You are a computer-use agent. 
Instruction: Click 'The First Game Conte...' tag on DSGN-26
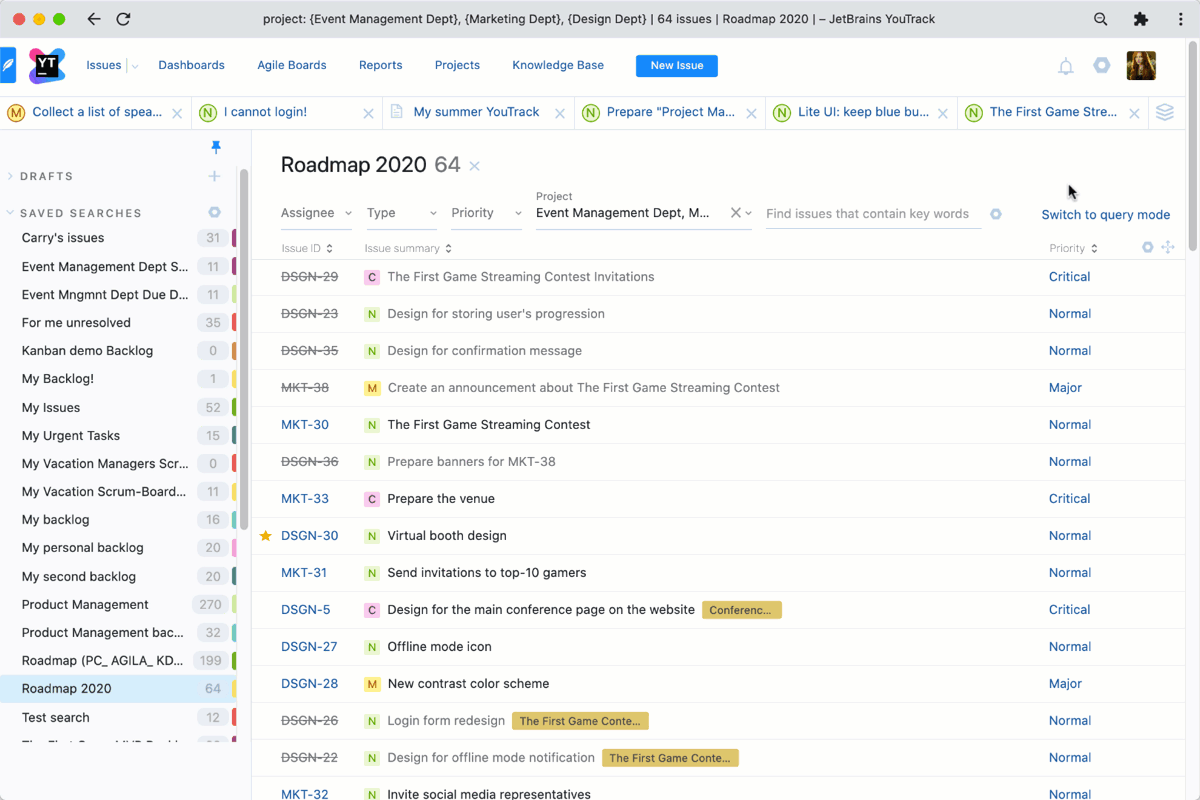(581, 721)
